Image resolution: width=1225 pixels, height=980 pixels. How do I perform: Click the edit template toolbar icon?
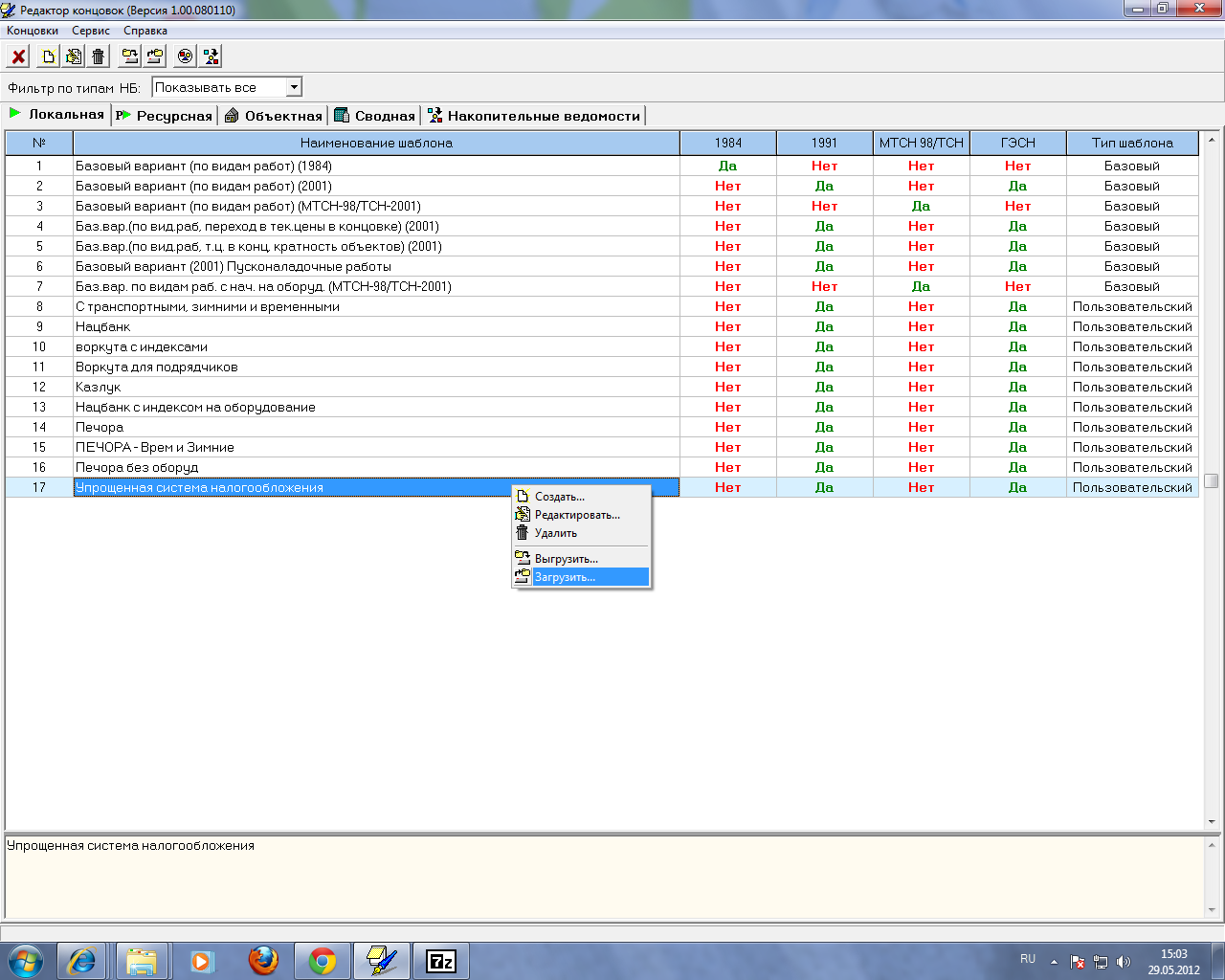point(73,56)
